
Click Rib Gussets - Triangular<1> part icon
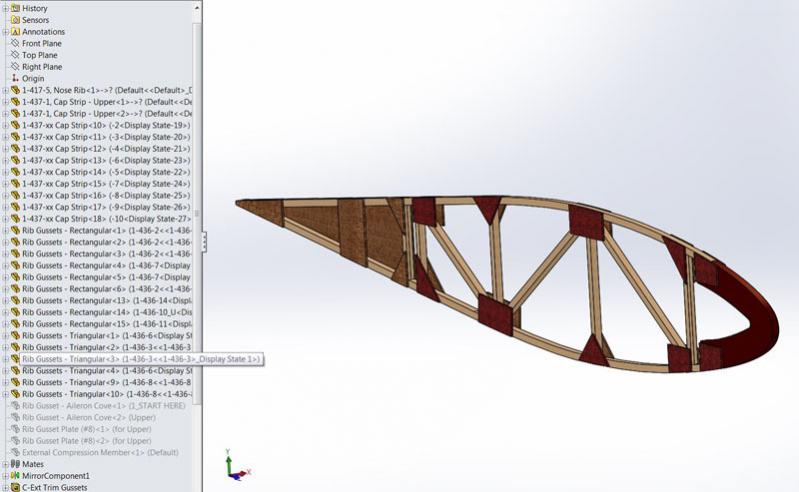15,336
